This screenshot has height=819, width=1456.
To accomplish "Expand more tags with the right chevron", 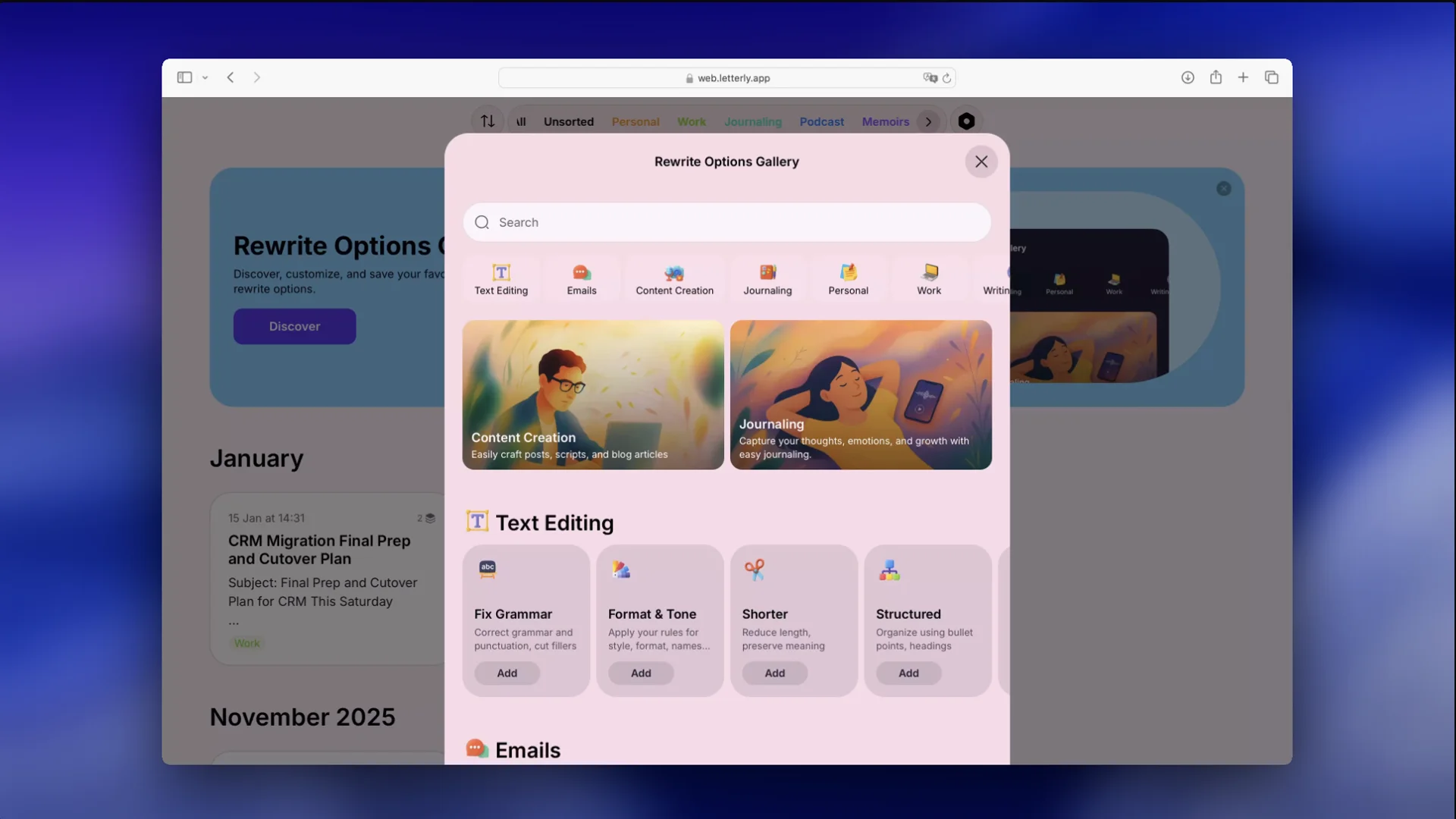I will click(928, 122).
